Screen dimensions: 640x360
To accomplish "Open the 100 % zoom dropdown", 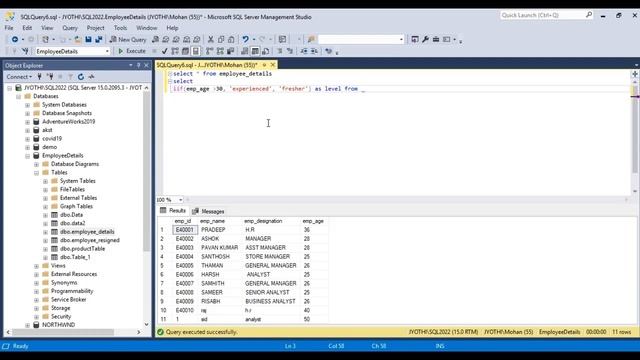I will coord(180,200).
